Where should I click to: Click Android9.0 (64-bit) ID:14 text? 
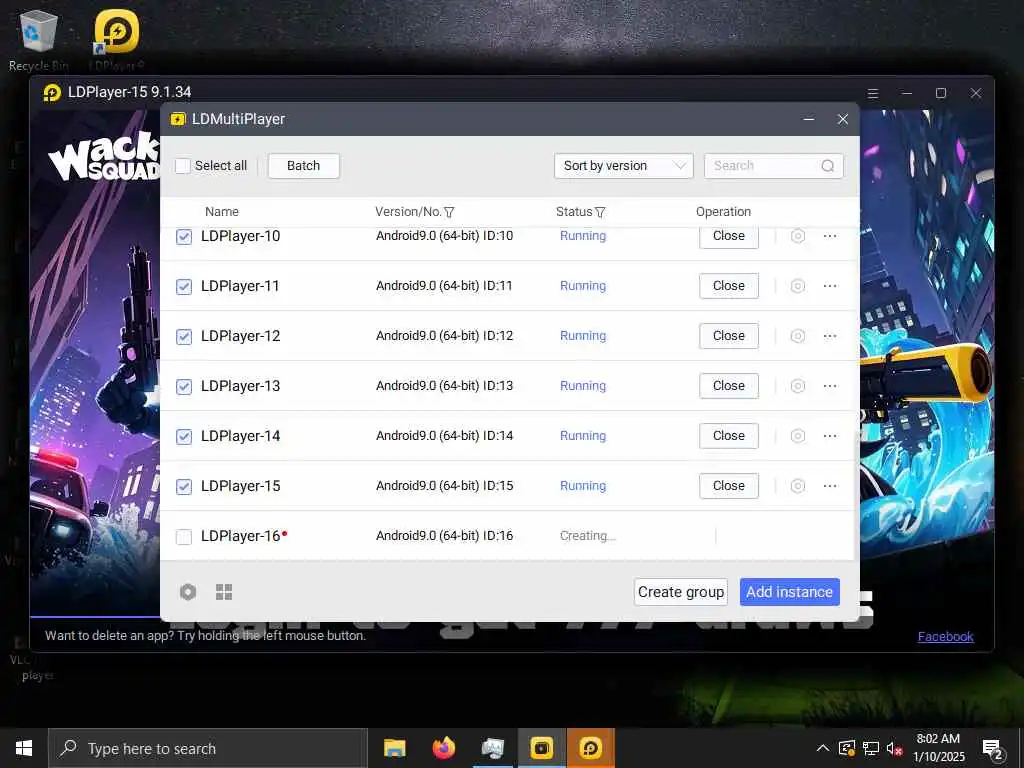pyautogui.click(x=444, y=436)
